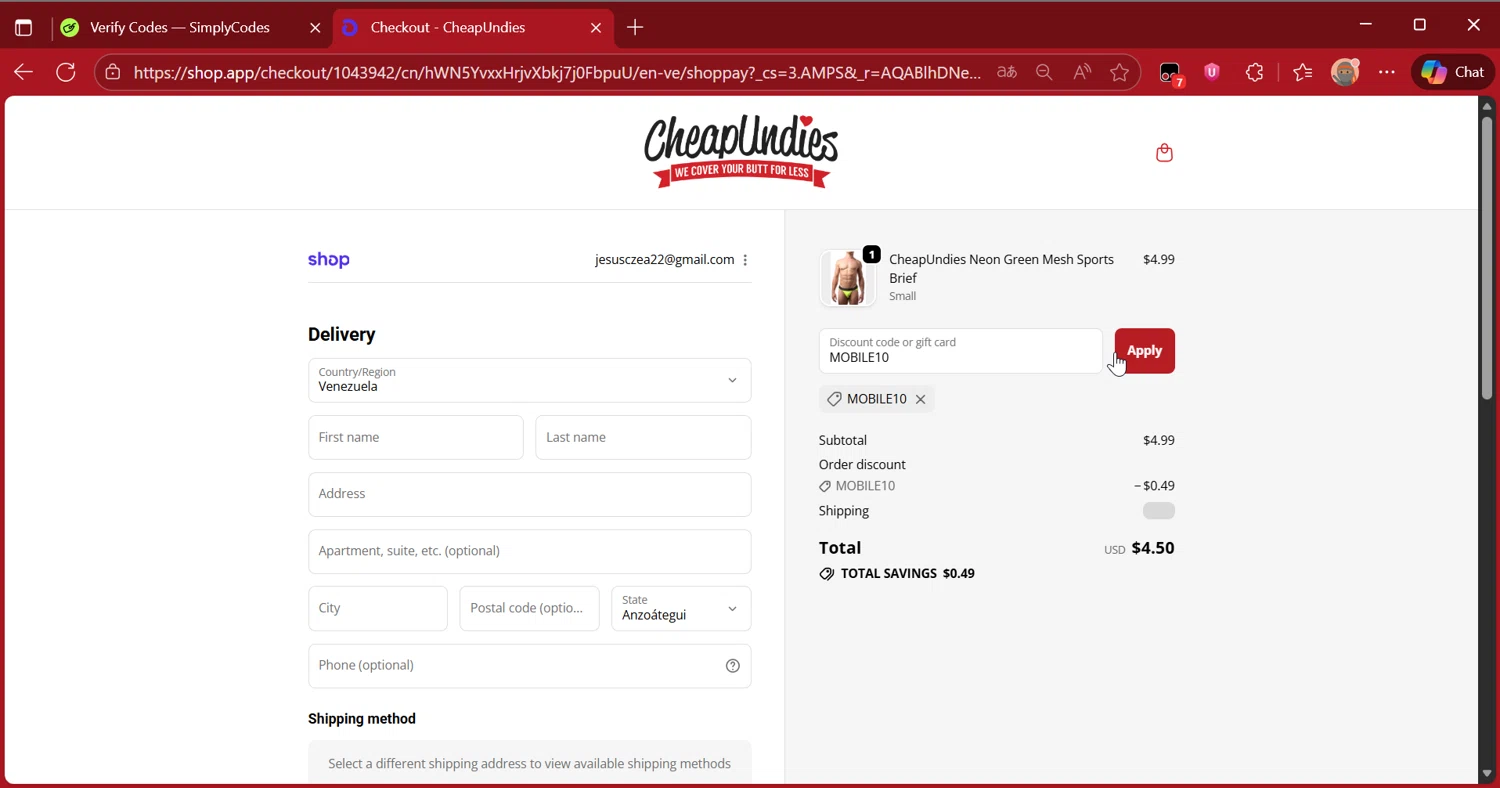
Task: Click the browser address bar URL
Action: click(557, 72)
